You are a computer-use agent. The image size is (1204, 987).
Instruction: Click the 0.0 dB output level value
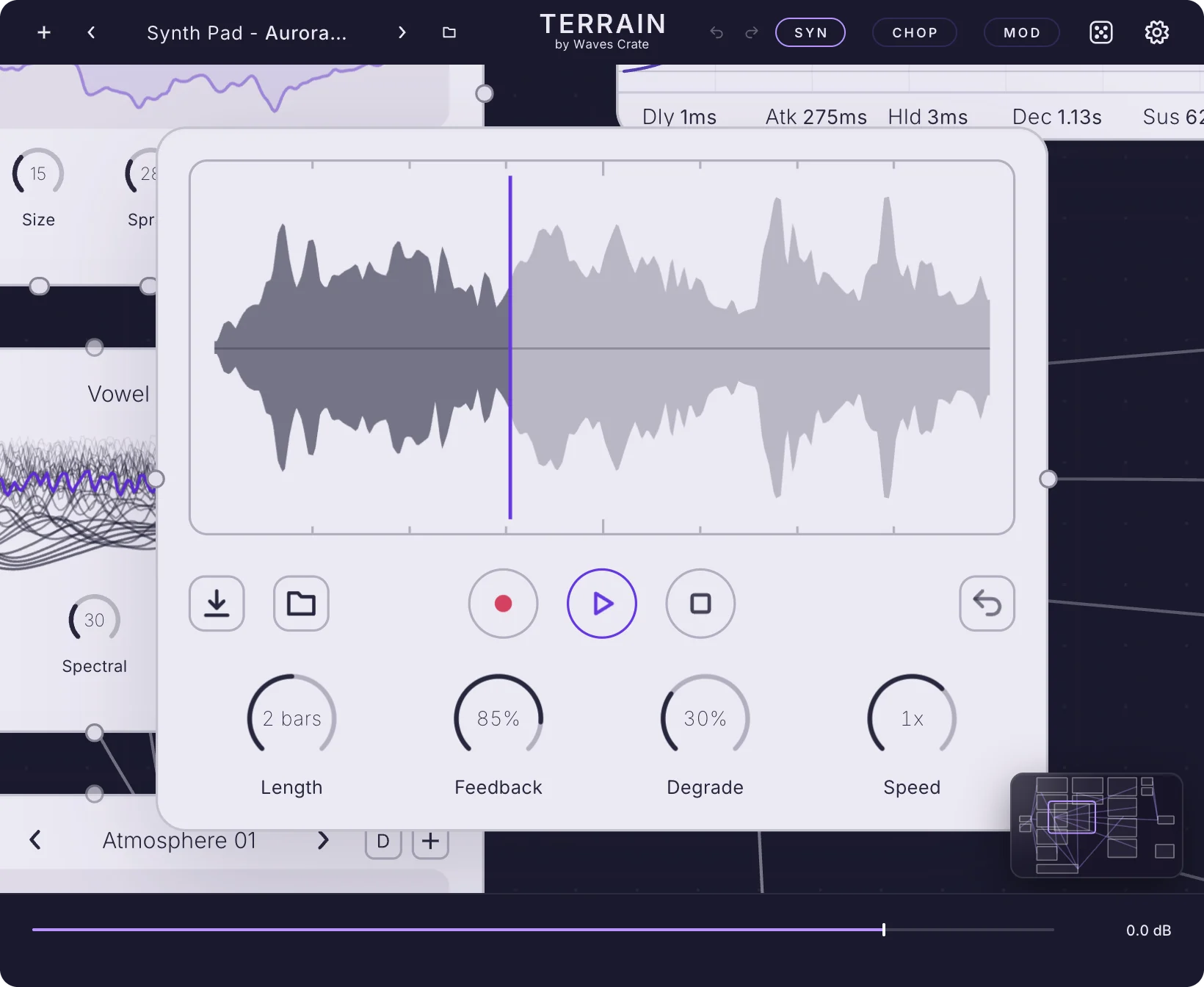[1149, 930]
